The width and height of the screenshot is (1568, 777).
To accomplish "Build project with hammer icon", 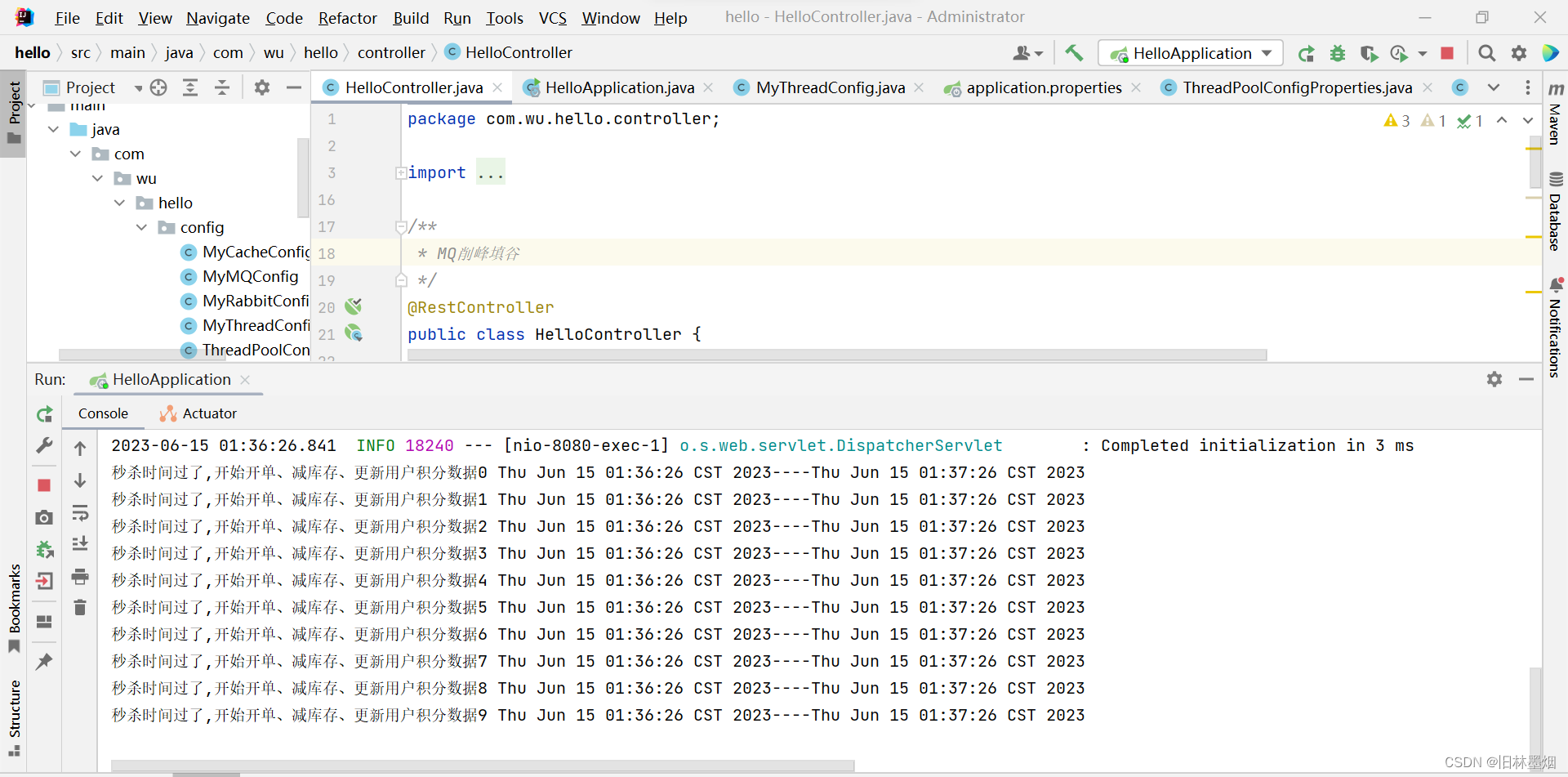I will (x=1074, y=53).
